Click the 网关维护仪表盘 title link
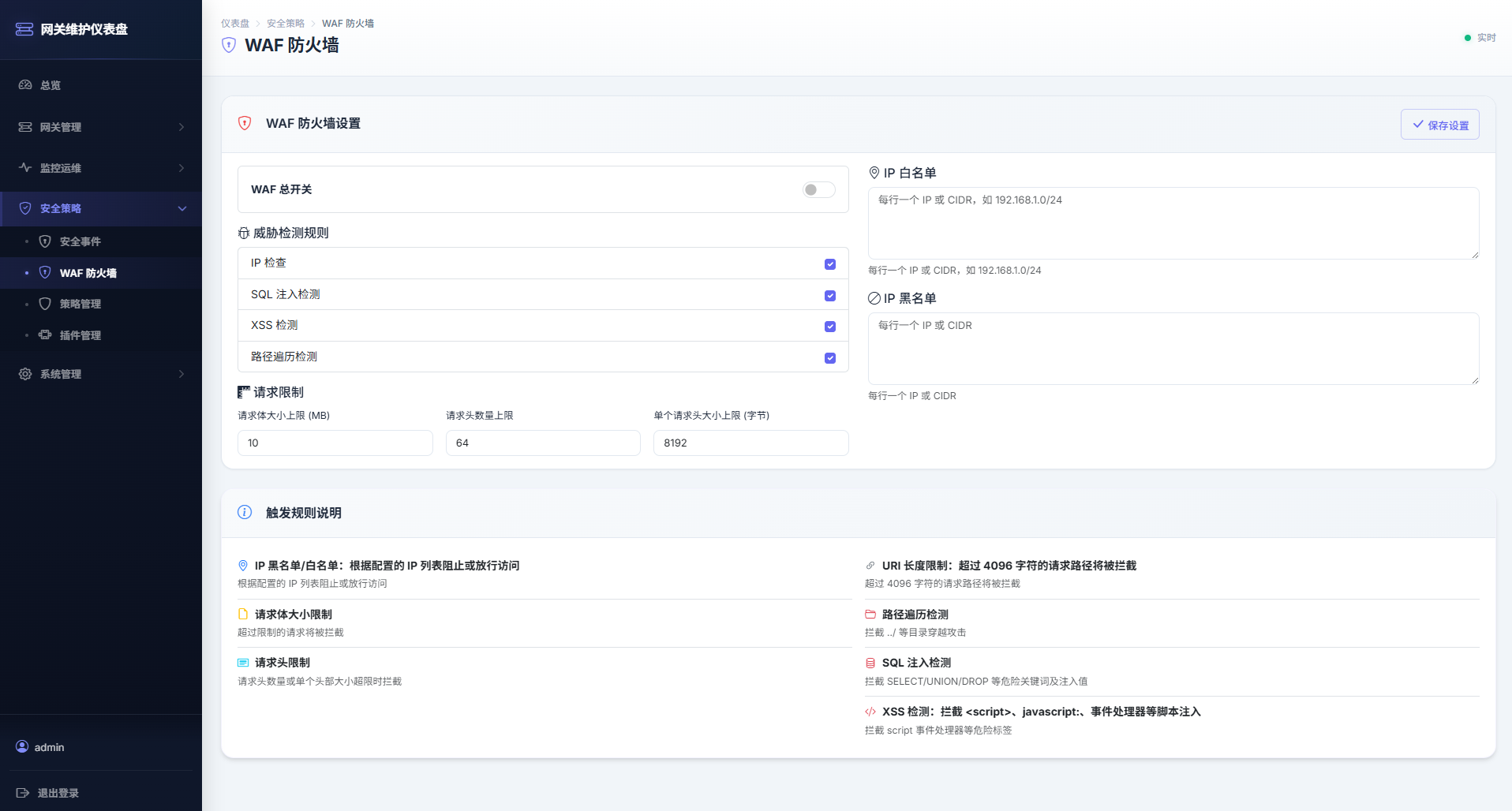 (84, 29)
